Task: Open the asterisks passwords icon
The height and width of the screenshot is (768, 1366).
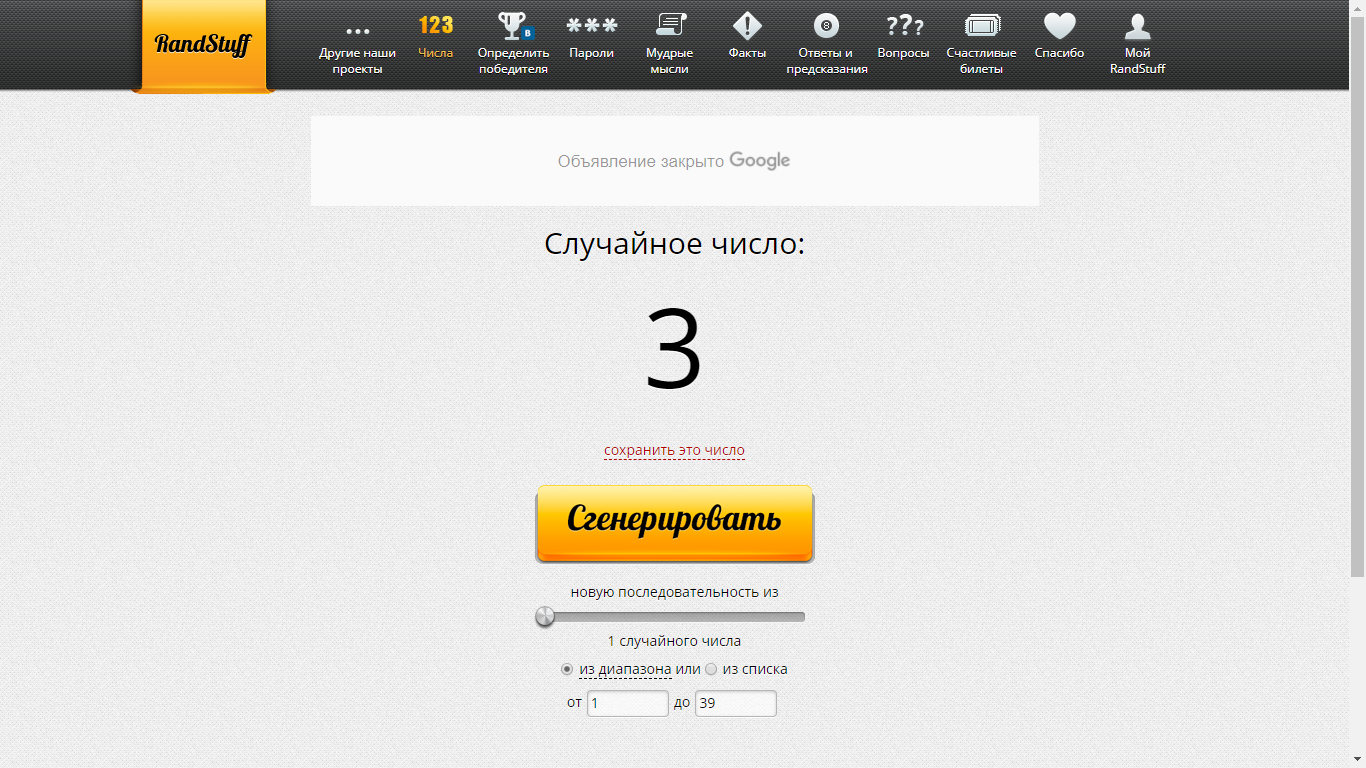Action: pos(591,26)
